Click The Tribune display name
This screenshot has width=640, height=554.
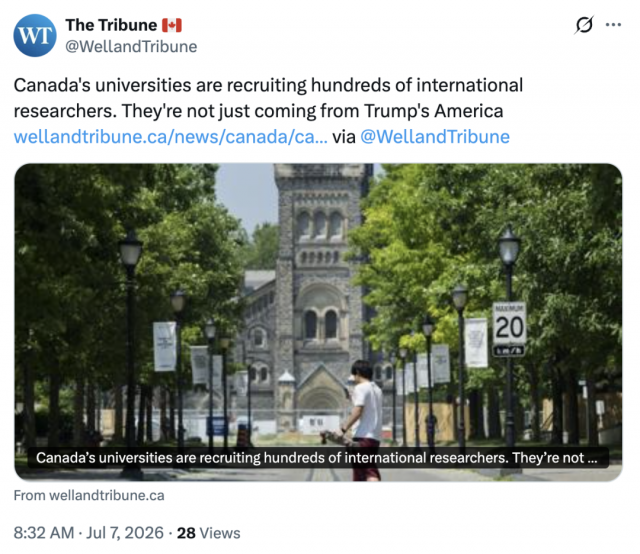coord(111,25)
